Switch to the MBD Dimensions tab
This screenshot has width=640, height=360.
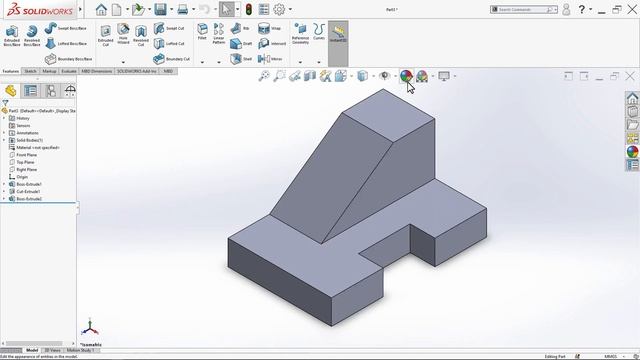coord(96,71)
